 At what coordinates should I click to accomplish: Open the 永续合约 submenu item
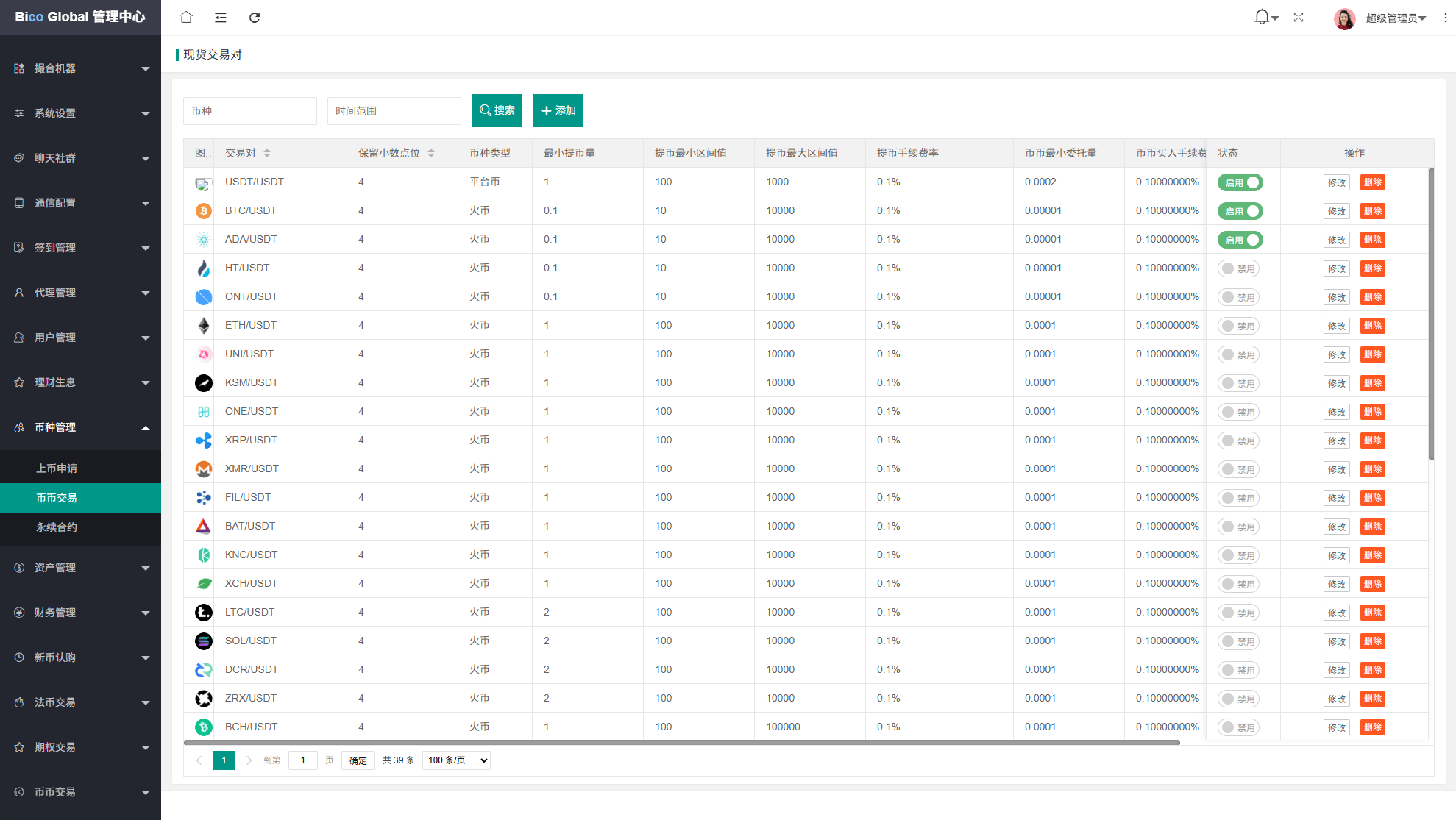(57, 527)
